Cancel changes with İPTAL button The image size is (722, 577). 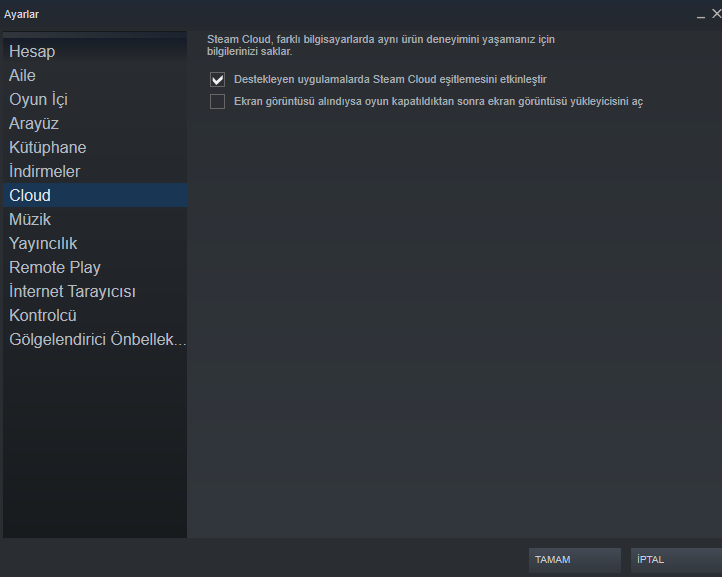[676, 560]
